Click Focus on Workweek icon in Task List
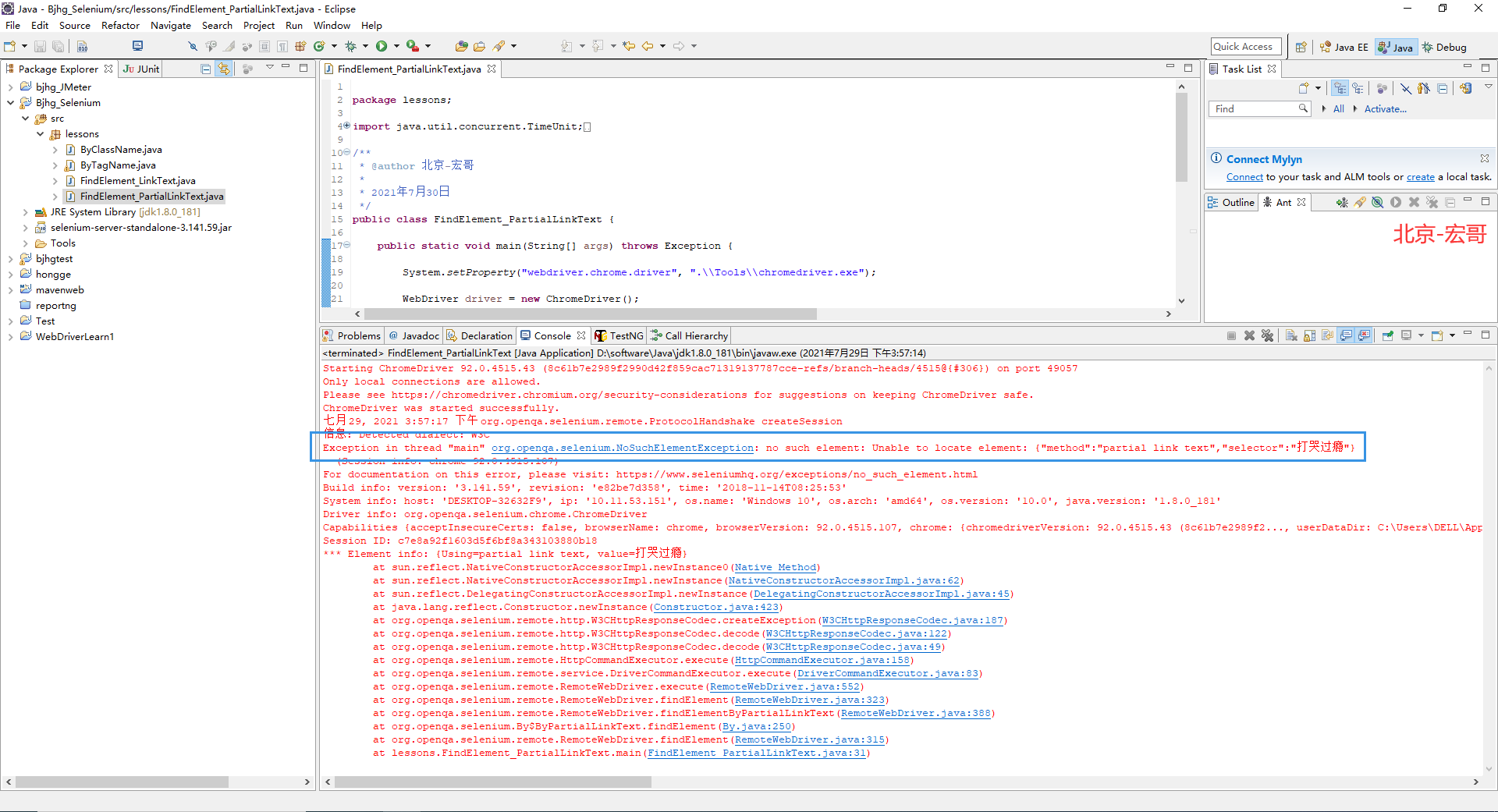1498x812 pixels. coord(1382,88)
